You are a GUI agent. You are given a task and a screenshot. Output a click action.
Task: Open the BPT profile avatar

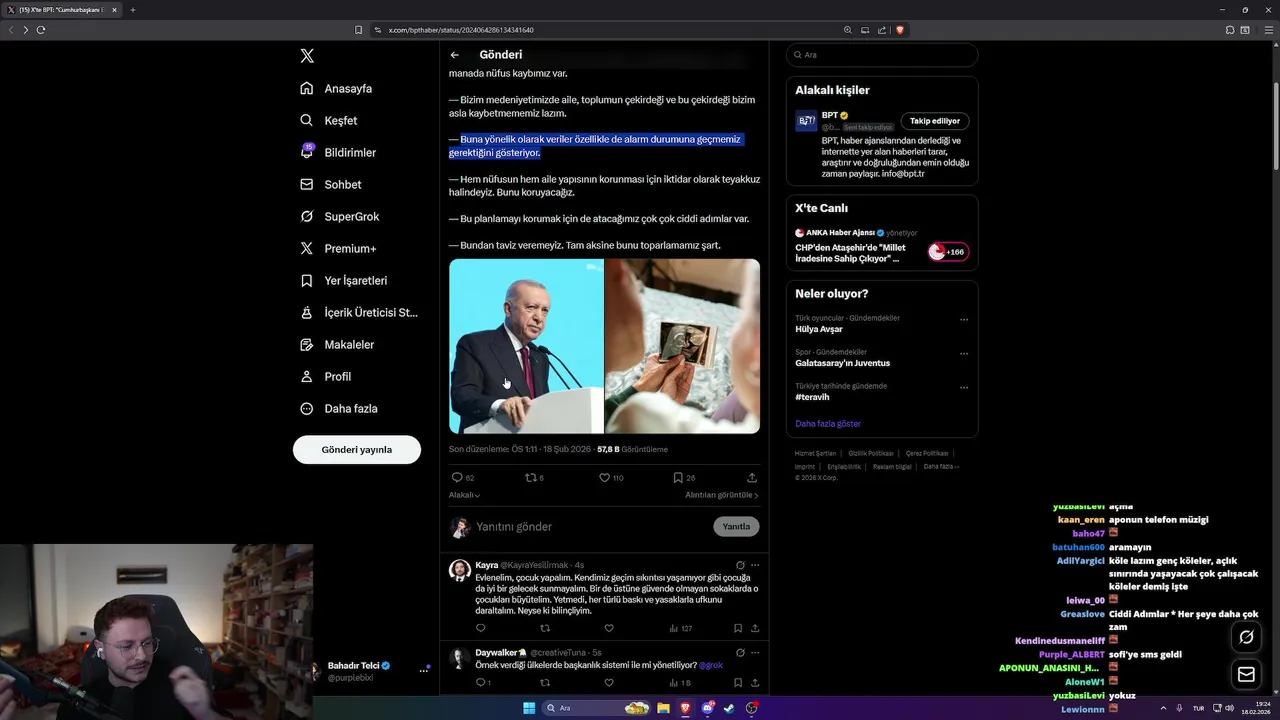[806, 121]
